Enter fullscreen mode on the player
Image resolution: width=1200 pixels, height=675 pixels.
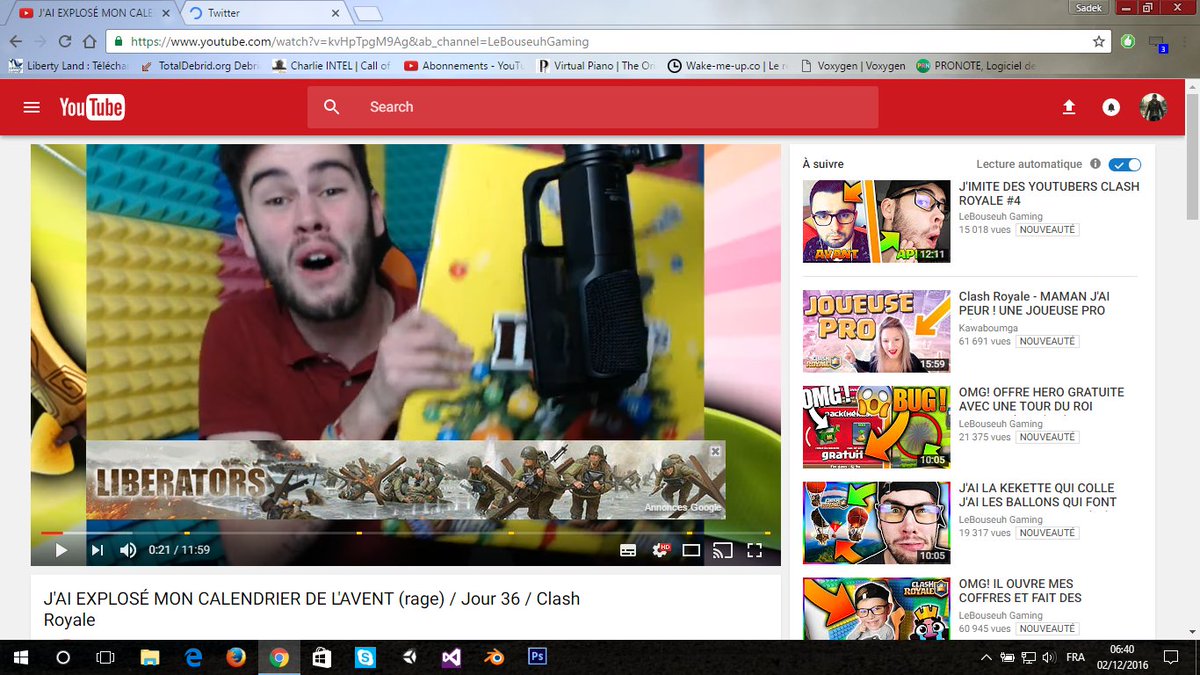754,550
